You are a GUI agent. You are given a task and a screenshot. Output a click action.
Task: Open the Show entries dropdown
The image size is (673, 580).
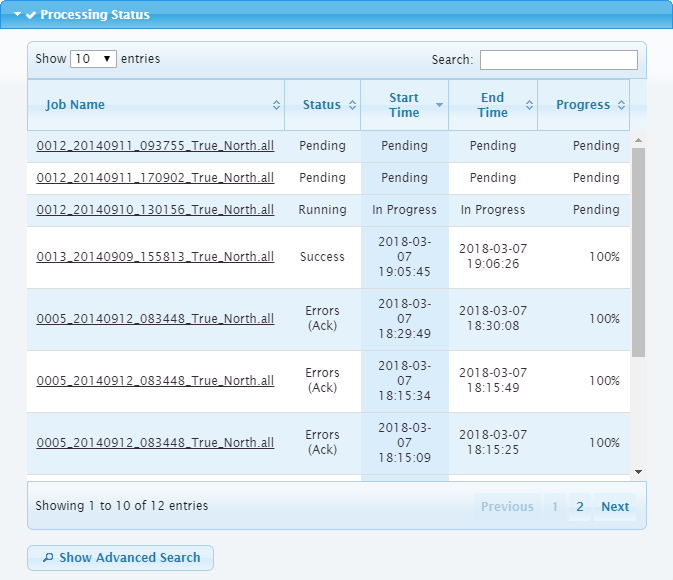pos(93,59)
